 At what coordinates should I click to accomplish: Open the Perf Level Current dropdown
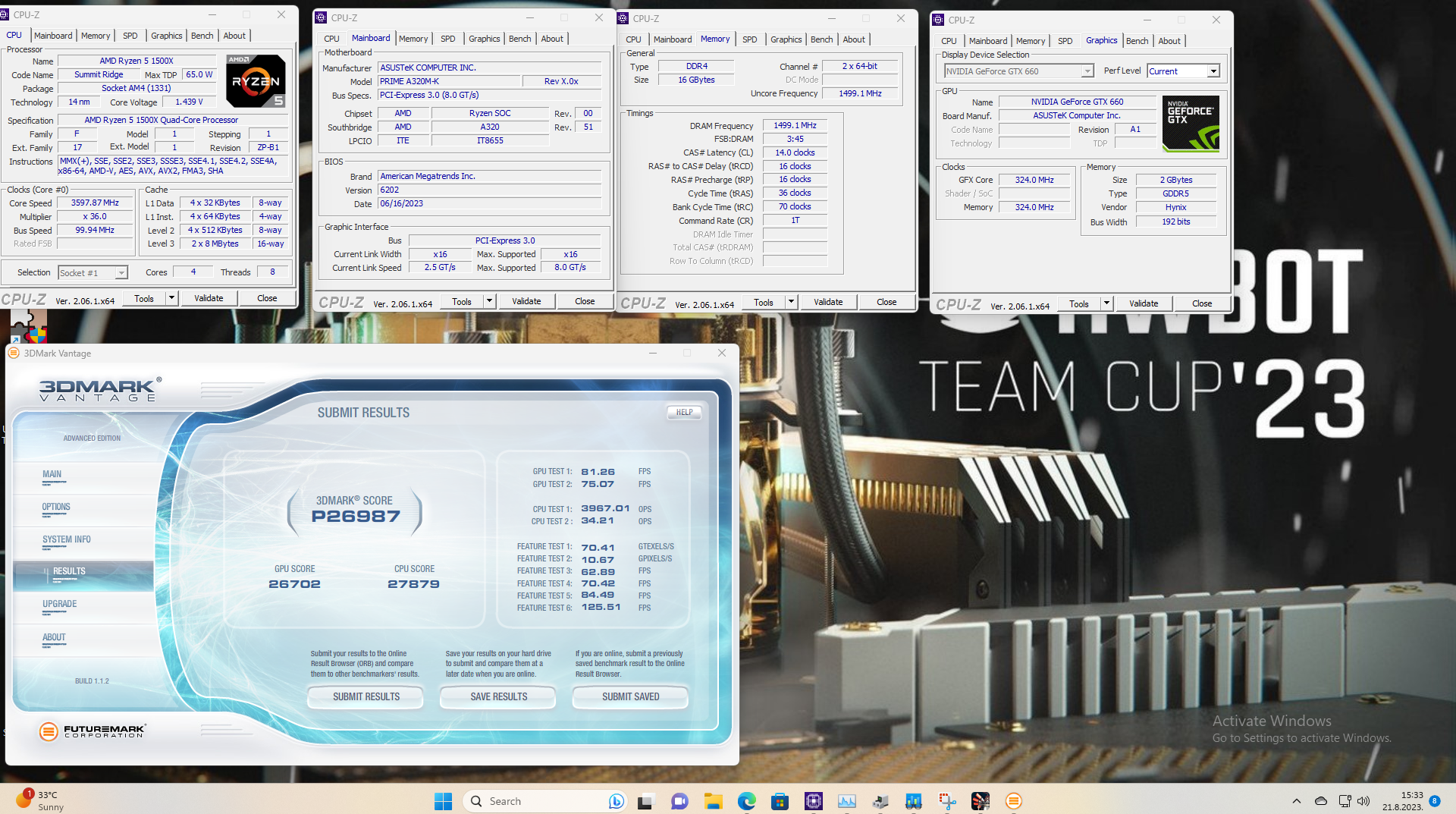coord(1183,71)
